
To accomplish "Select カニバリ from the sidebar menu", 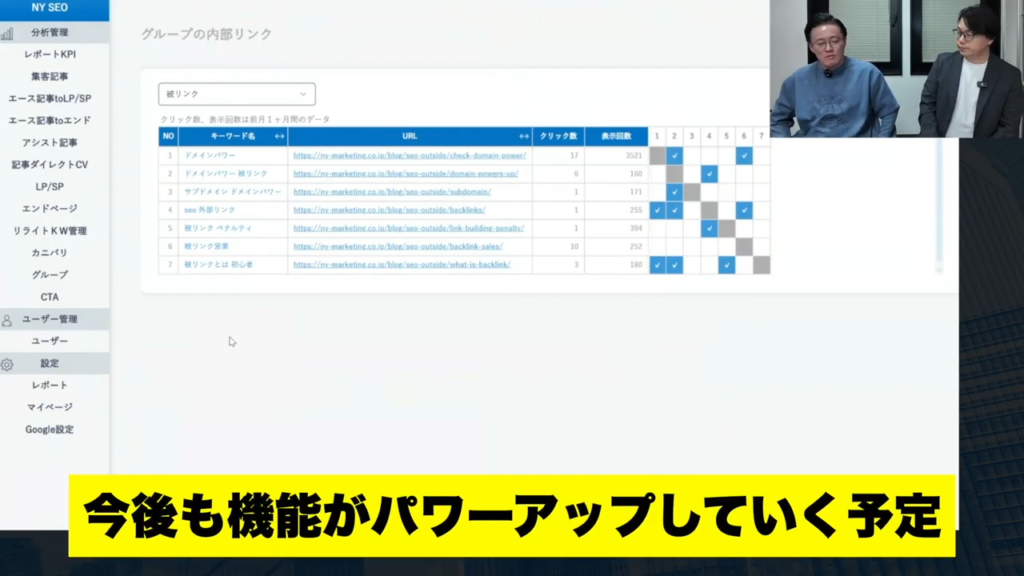I will (50, 253).
